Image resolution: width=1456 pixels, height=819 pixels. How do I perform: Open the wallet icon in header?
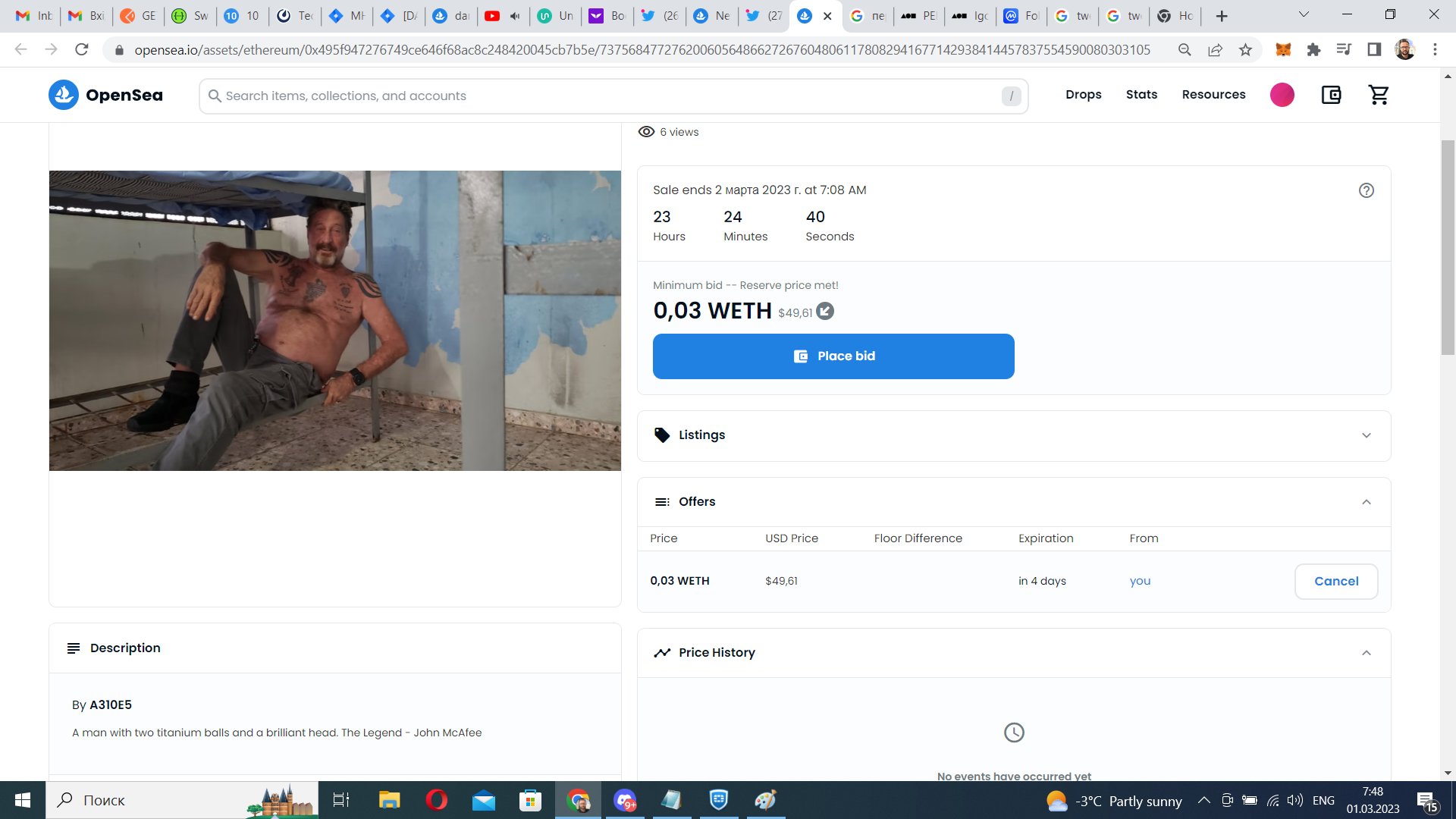coord(1331,95)
